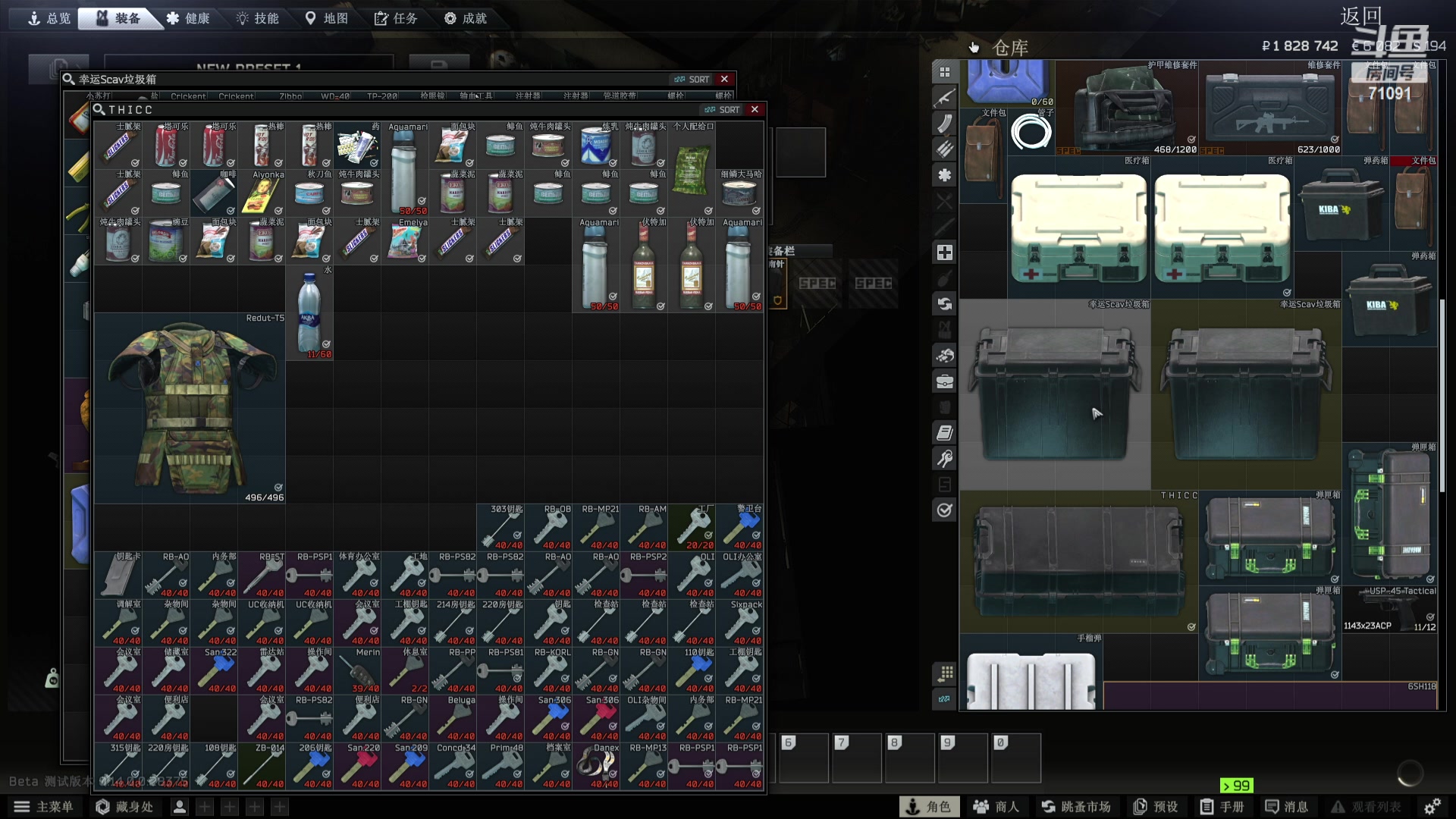
Task: Filter stash by weapons rifle icon
Action: [x=944, y=98]
